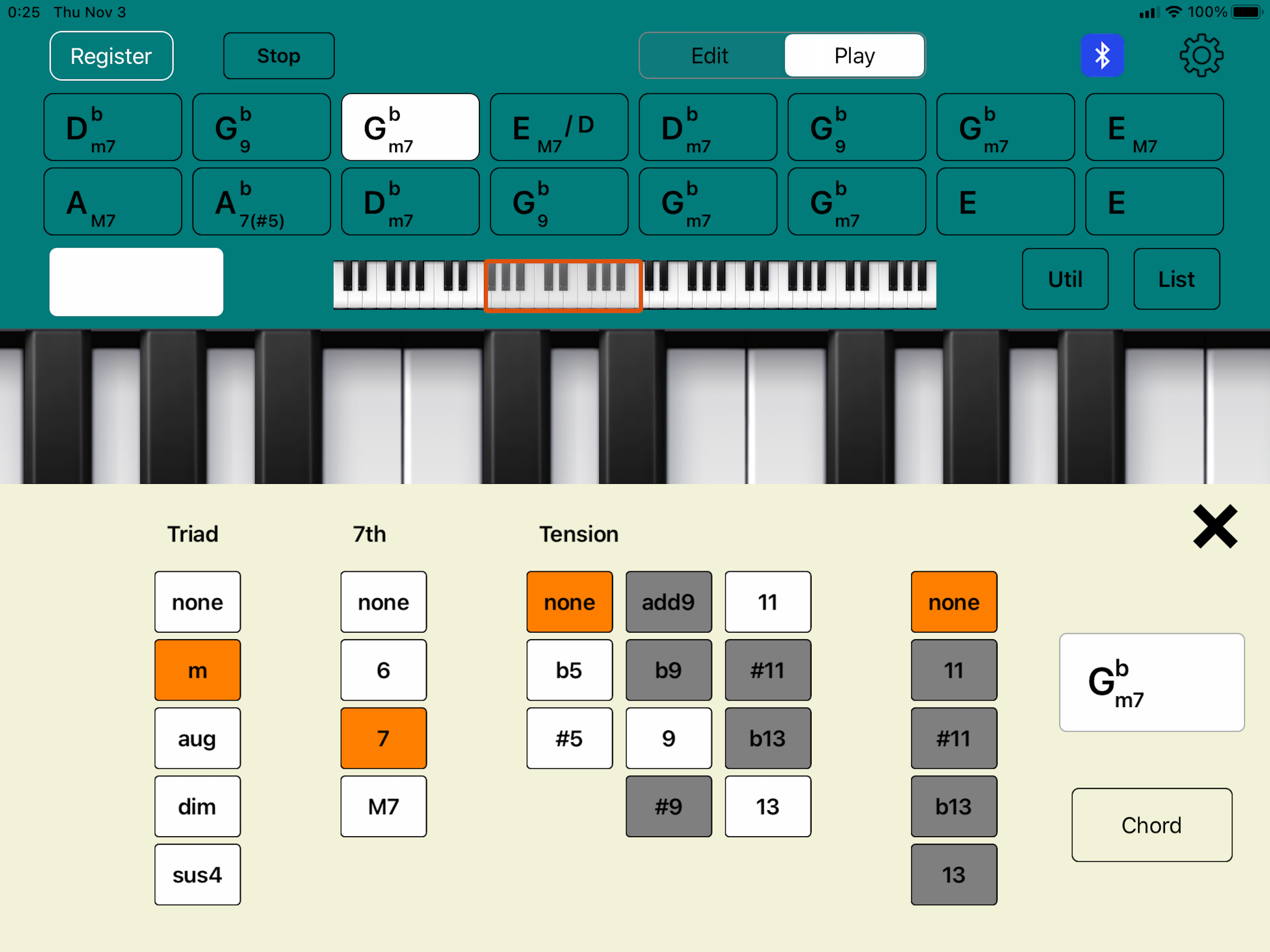Image resolution: width=1270 pixels, height=952 pixels.
Task: Select aug triad option
Action: click(197, 738)
